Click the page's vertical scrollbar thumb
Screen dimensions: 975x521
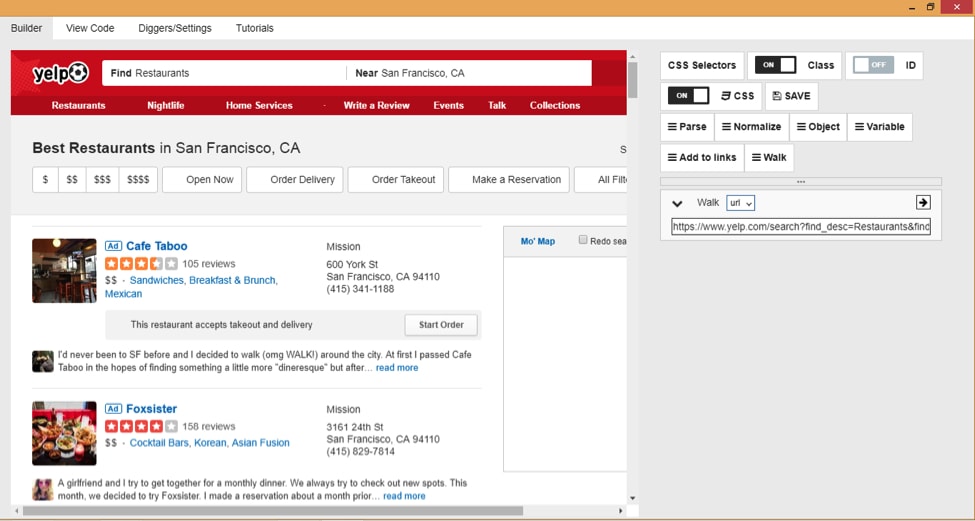click(x=632, y=80)
